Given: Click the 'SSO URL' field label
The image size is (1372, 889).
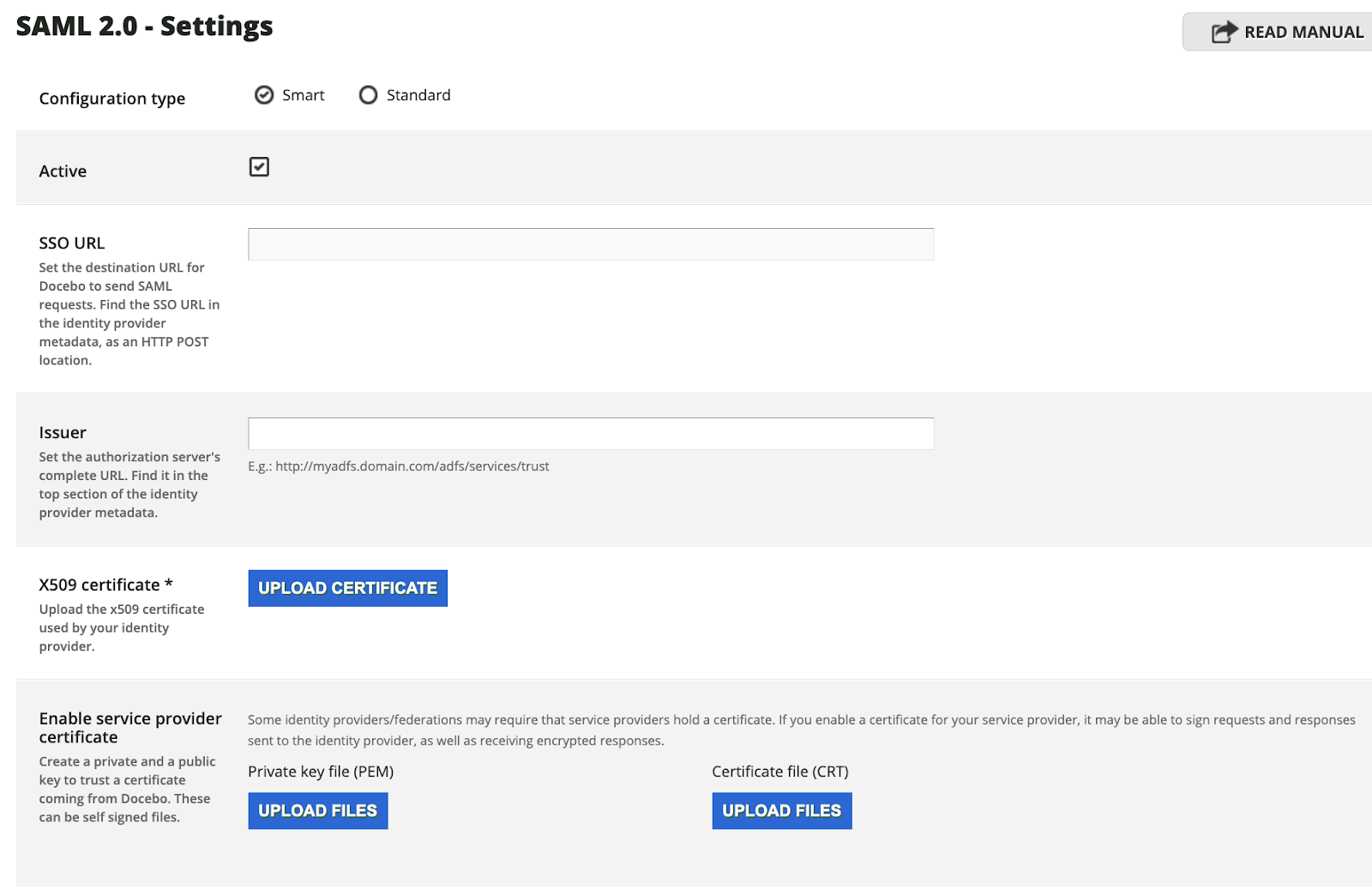Looking at the screenshot, I should (72, 243).
